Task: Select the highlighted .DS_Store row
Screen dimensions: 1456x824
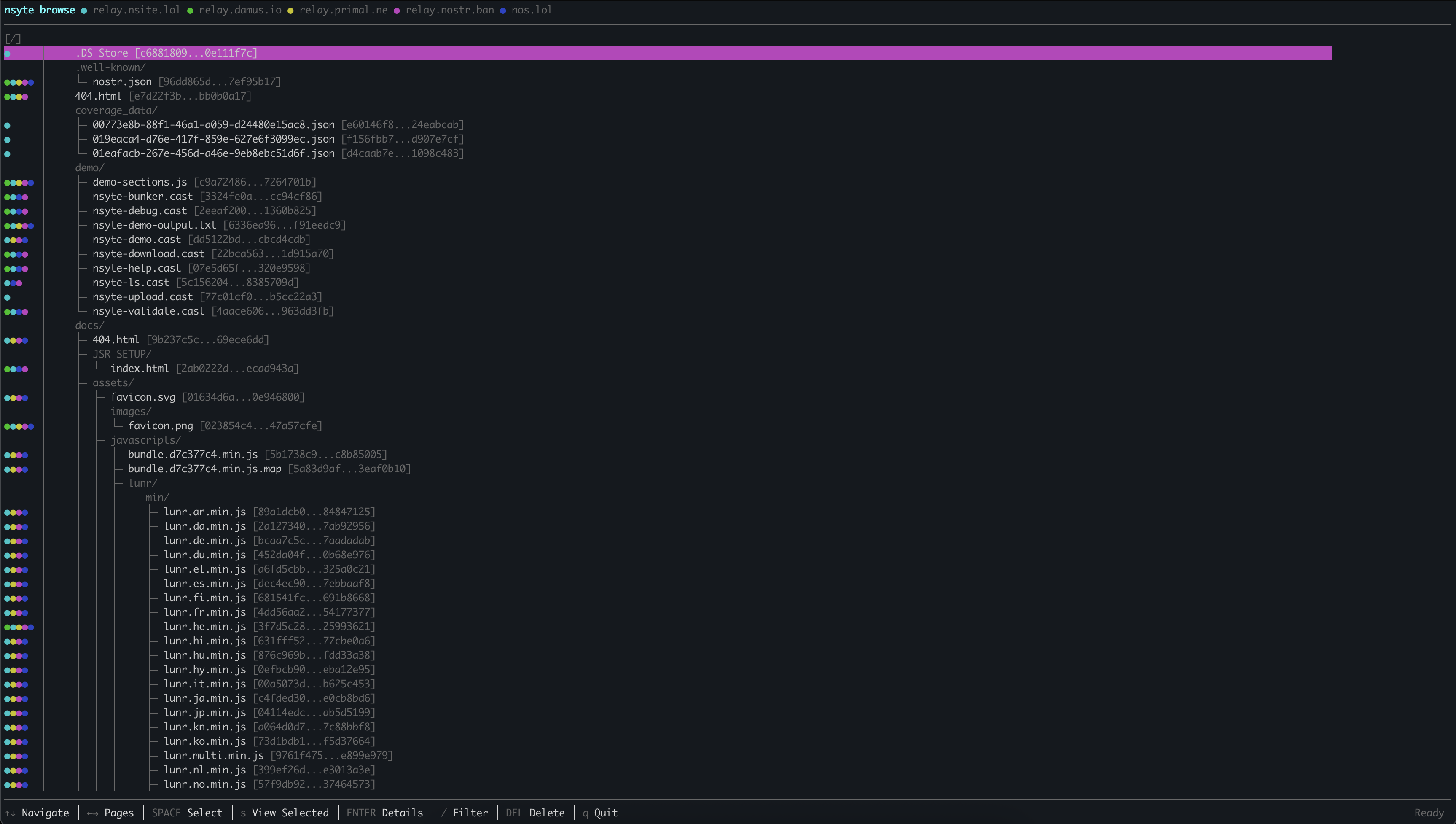Action: coord(667,53)
